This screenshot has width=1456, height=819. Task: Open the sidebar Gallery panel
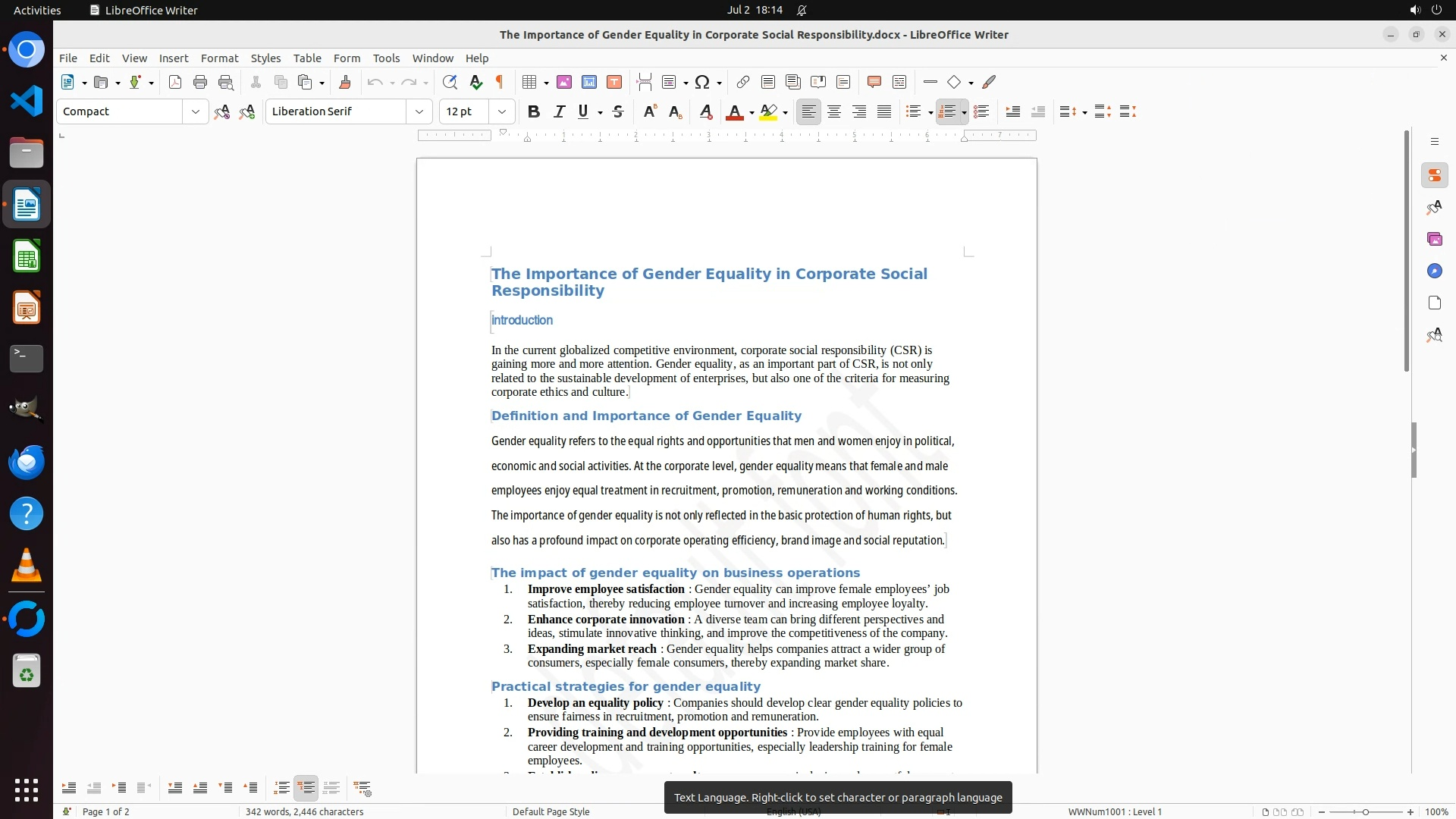(x=1434, y=240)
